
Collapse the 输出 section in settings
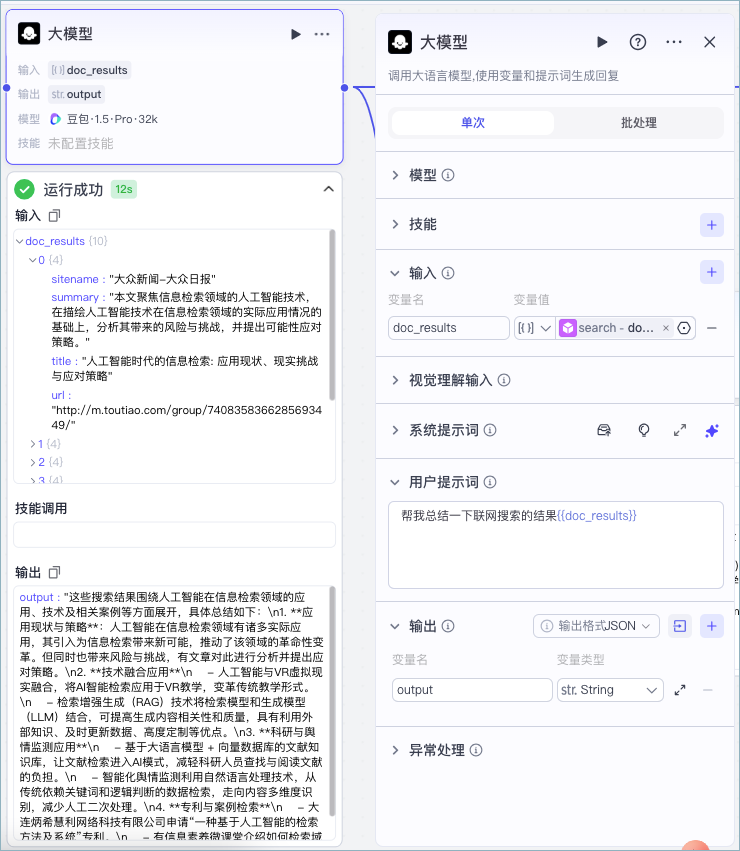pos(395,626)
